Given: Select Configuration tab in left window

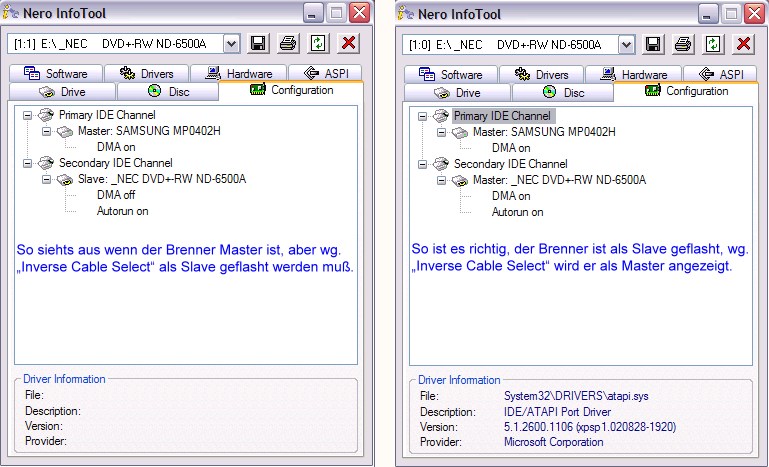Looking at the screenshot, I should click(291, 90).
